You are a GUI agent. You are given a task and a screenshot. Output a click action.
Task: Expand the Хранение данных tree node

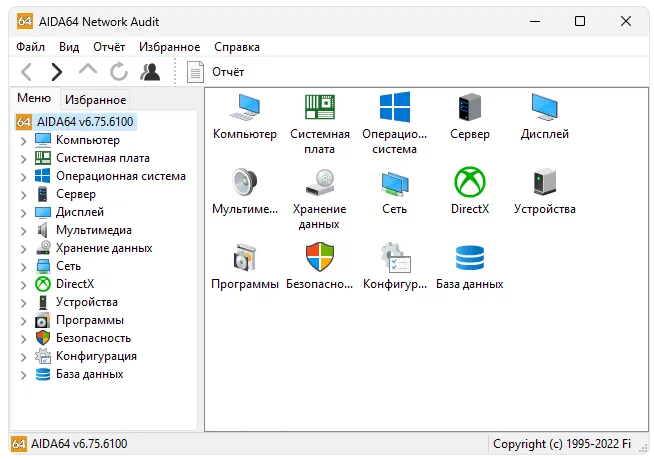pyautogui.click(x=24, y=249)
